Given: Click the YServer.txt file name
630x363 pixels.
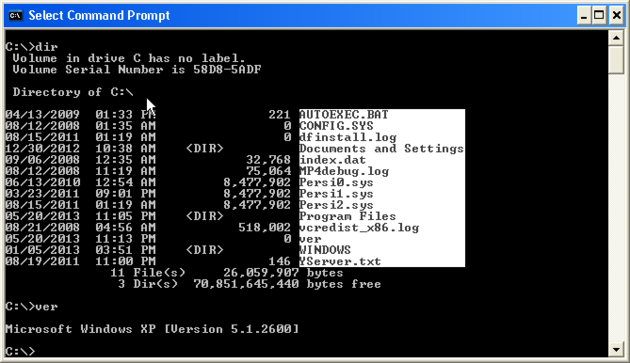Looking at the screenshot, I should pos(340,261).
